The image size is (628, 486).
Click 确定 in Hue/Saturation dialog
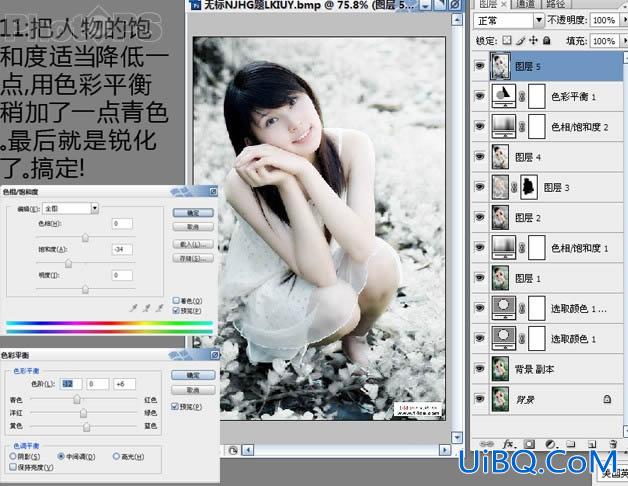193,213
